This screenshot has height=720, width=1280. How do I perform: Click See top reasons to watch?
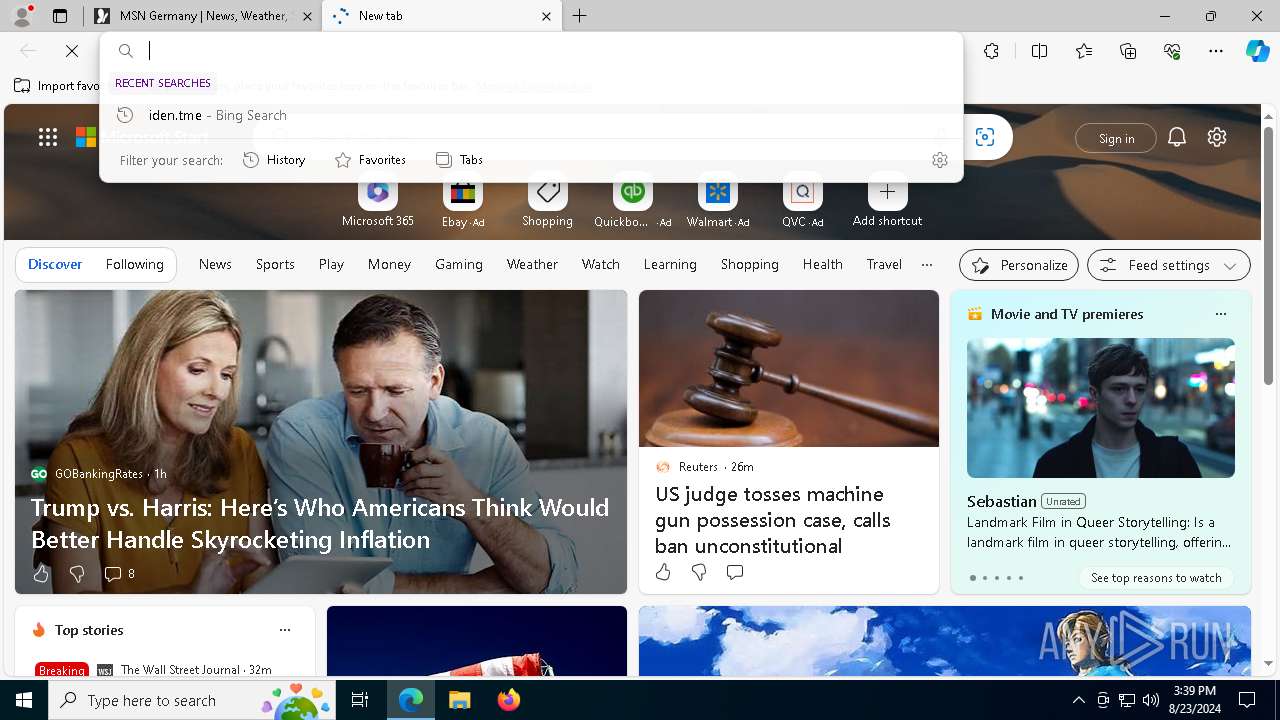(1156, 578)
